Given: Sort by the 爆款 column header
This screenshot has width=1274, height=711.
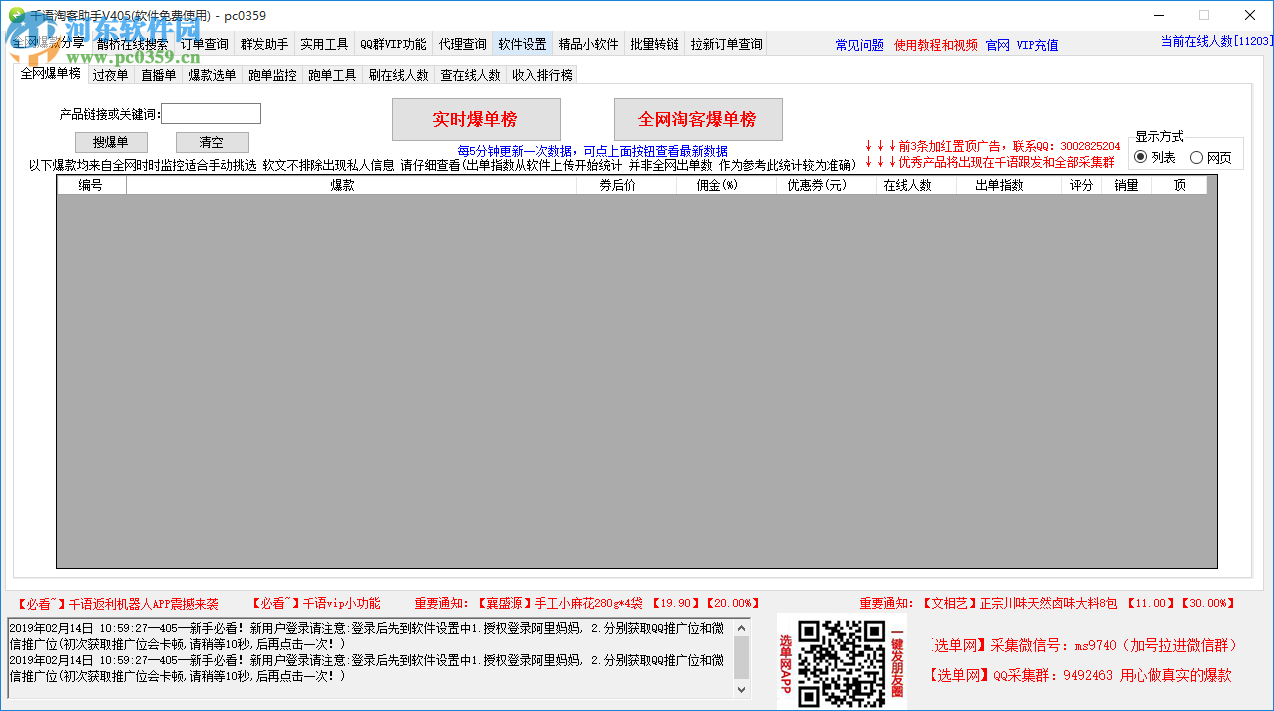Looking at the screenshot, I should [351, 185].
